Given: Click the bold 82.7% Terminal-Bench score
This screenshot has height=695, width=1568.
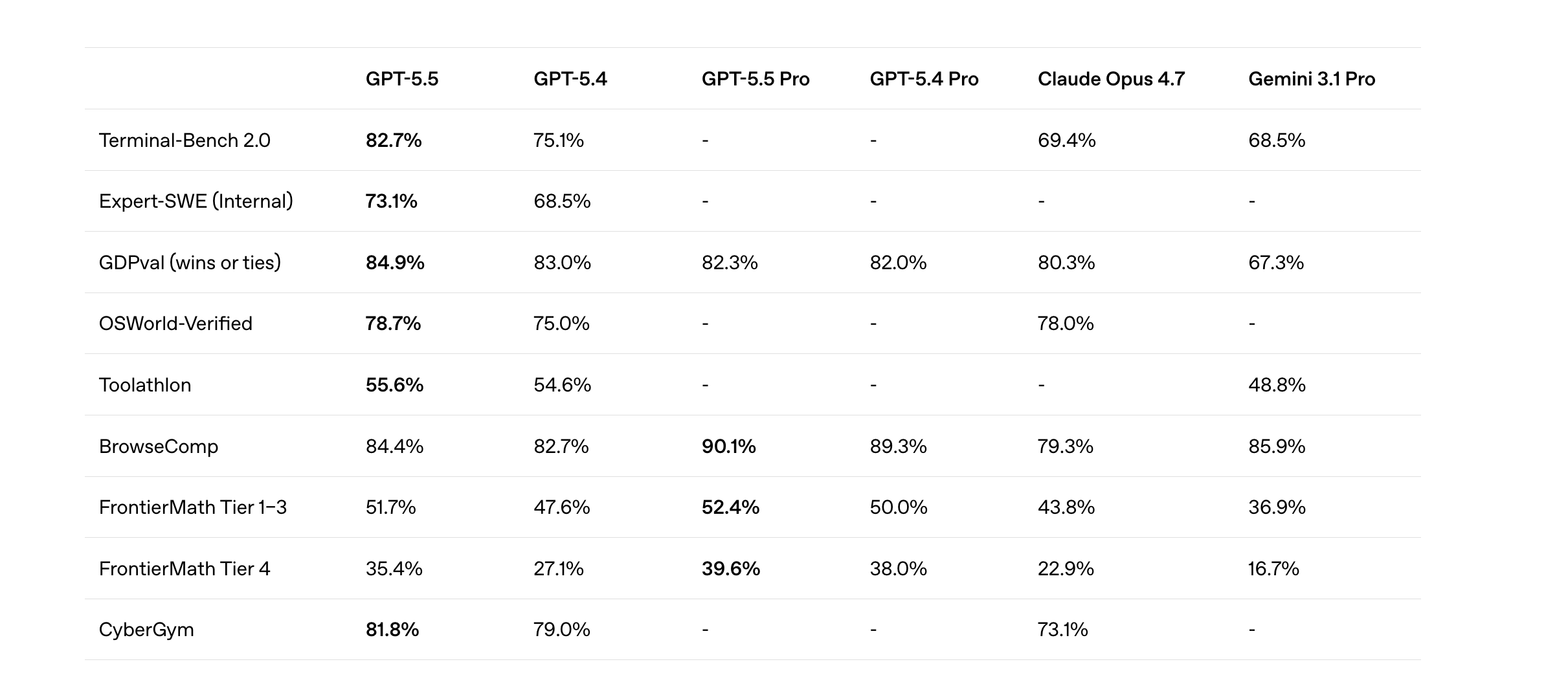Looking at the screenshot, I should pyautogui.click(x=394, y=140).
